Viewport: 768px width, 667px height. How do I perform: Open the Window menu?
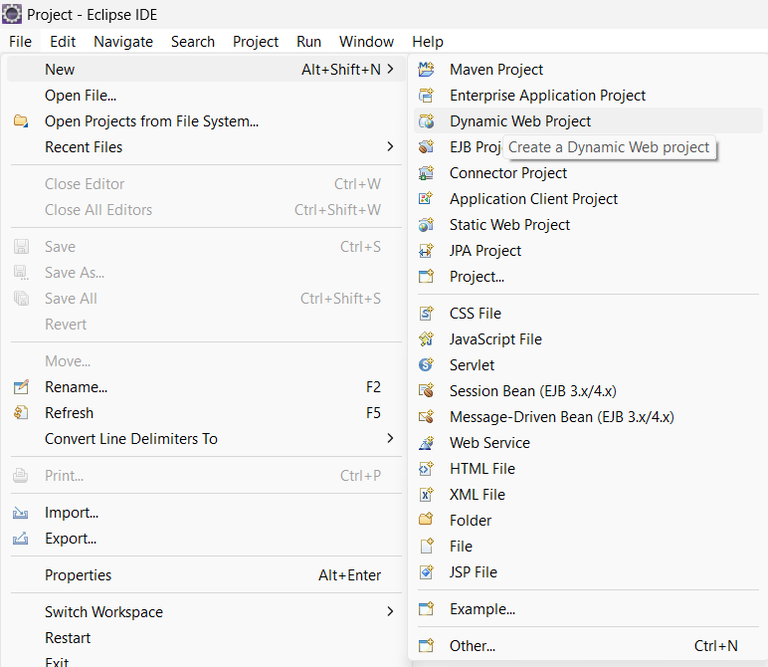click(x=366, y=41)
